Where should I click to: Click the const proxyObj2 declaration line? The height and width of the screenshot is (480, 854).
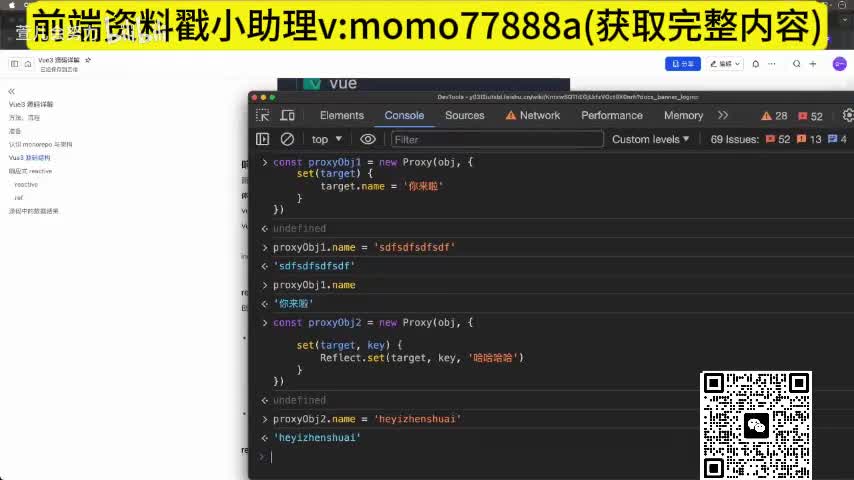[x=373, y=323]
